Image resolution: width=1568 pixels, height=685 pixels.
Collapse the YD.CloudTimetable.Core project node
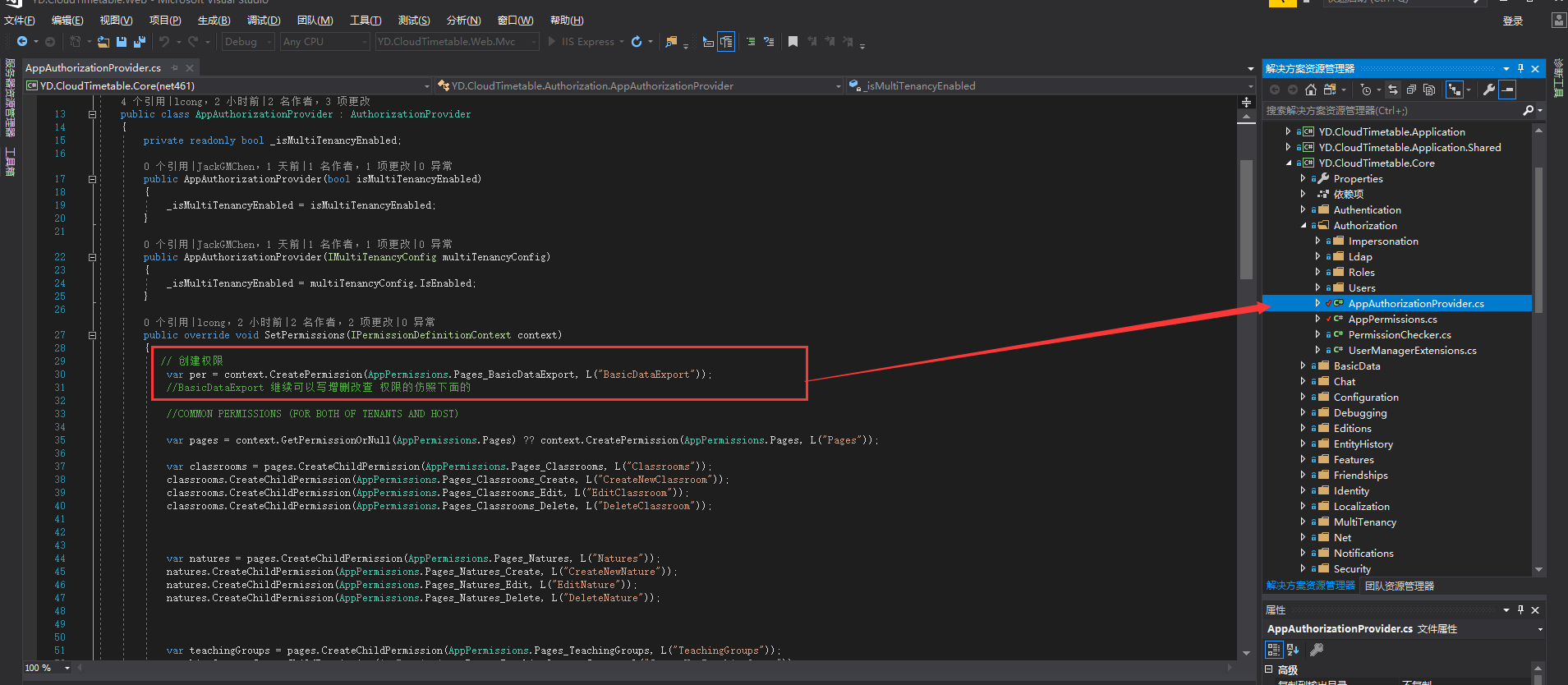pos(1288,163)
